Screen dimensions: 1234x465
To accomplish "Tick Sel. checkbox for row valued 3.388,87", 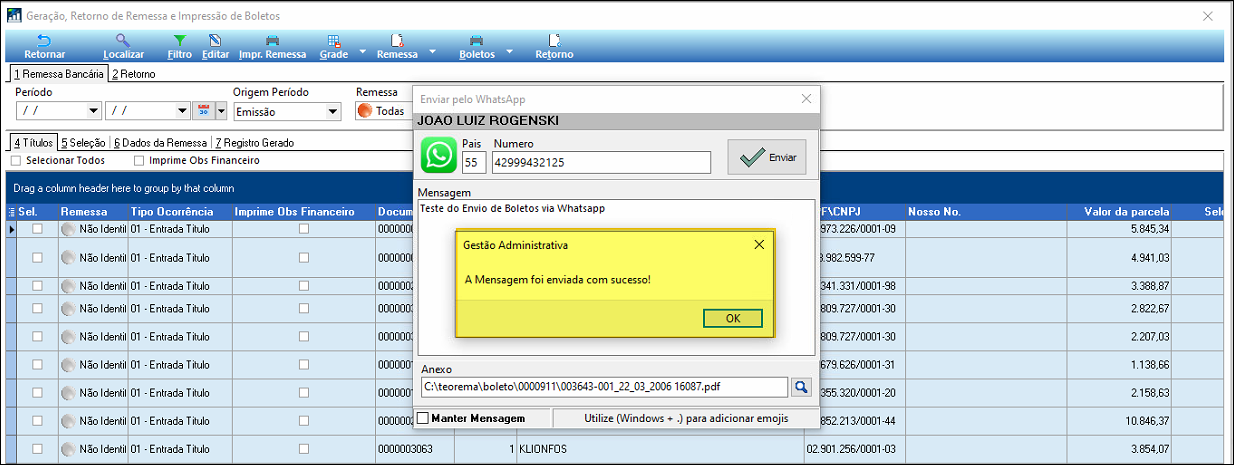I will 37,285.
